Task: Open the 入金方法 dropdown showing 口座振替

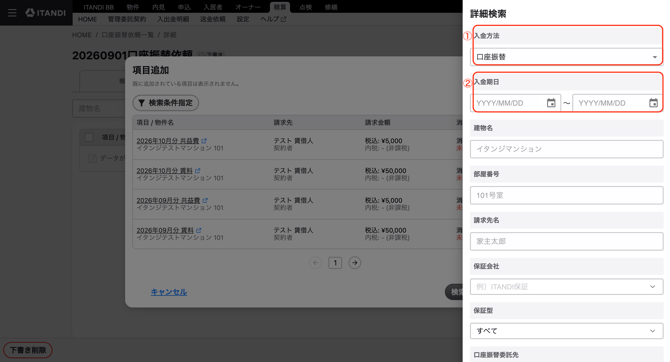Action: point(567,57)
